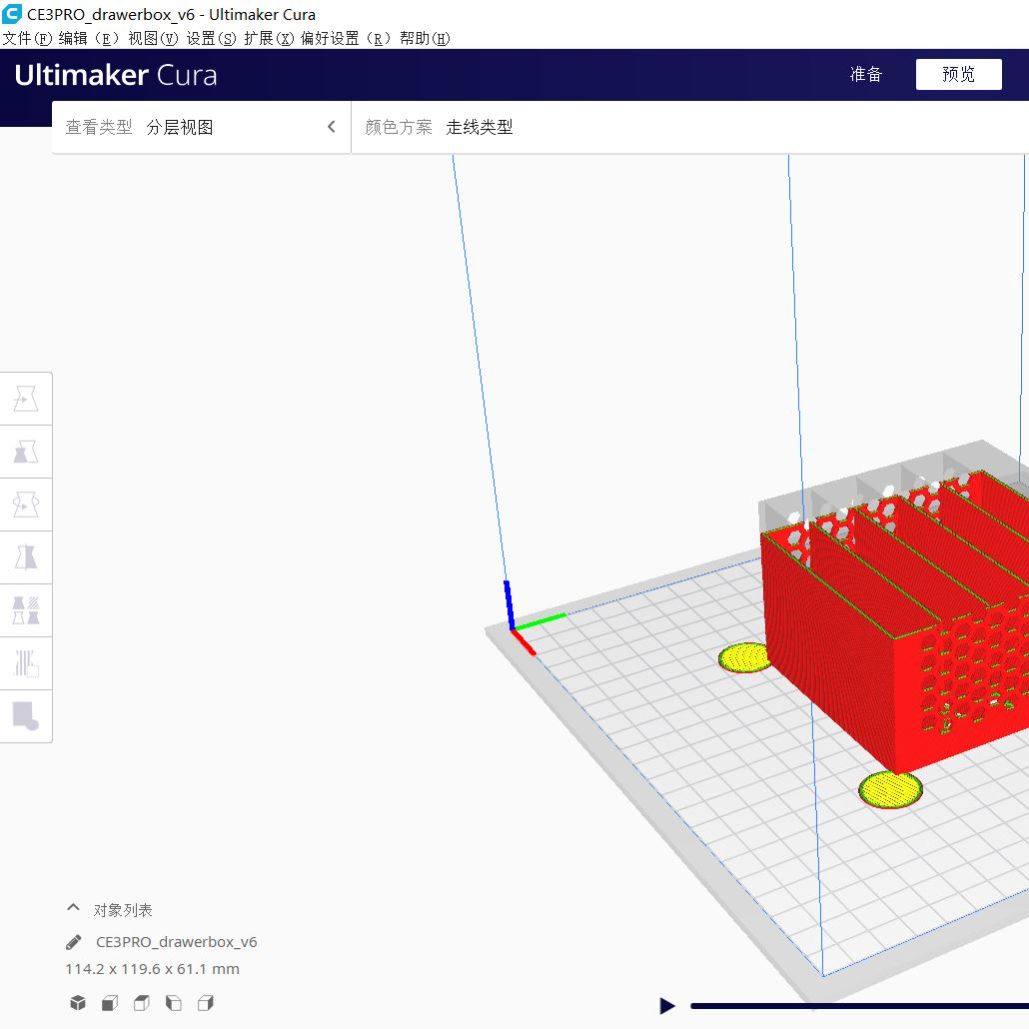Play the layer simulation

click(x=667, y=1006)
